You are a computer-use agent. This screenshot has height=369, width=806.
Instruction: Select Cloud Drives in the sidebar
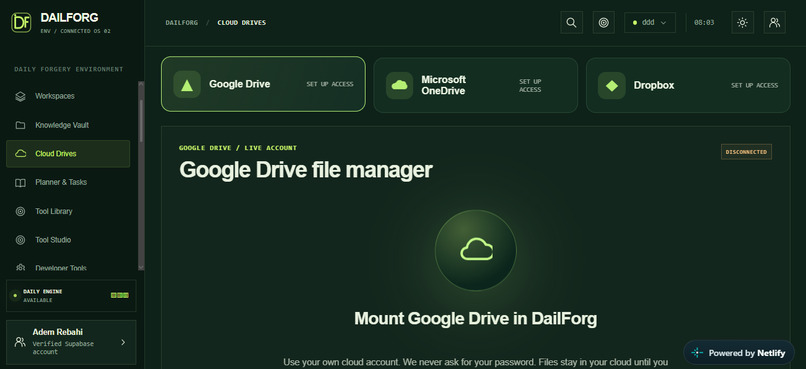coord(68,154)
